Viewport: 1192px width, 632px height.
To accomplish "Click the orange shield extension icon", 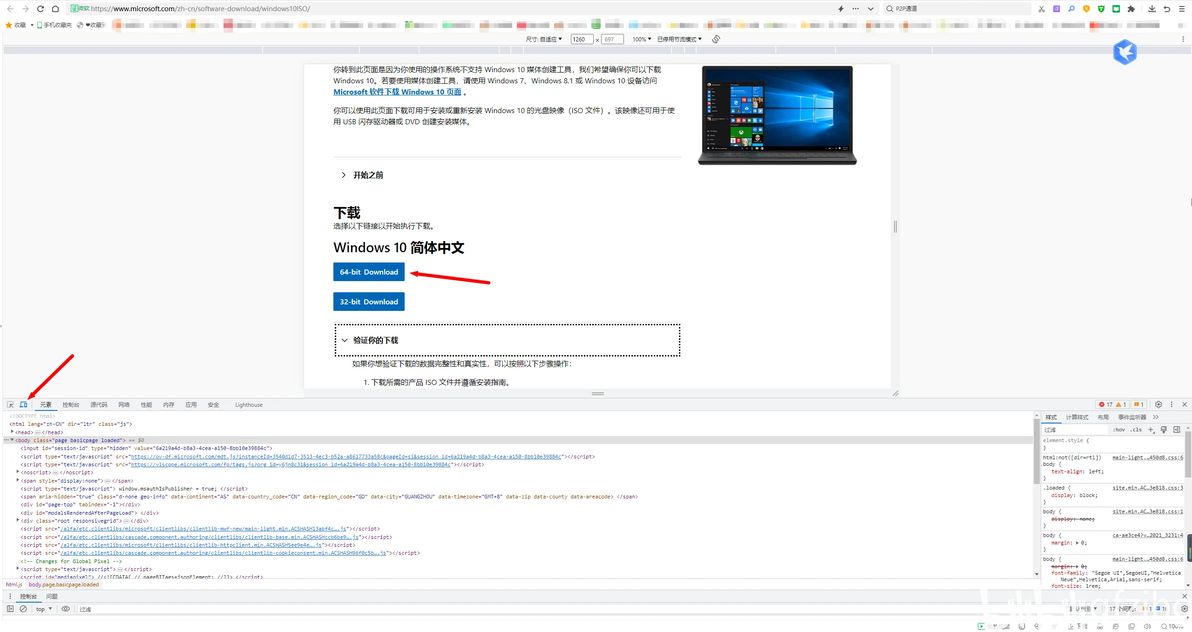I will click(x=1086, y=8).
